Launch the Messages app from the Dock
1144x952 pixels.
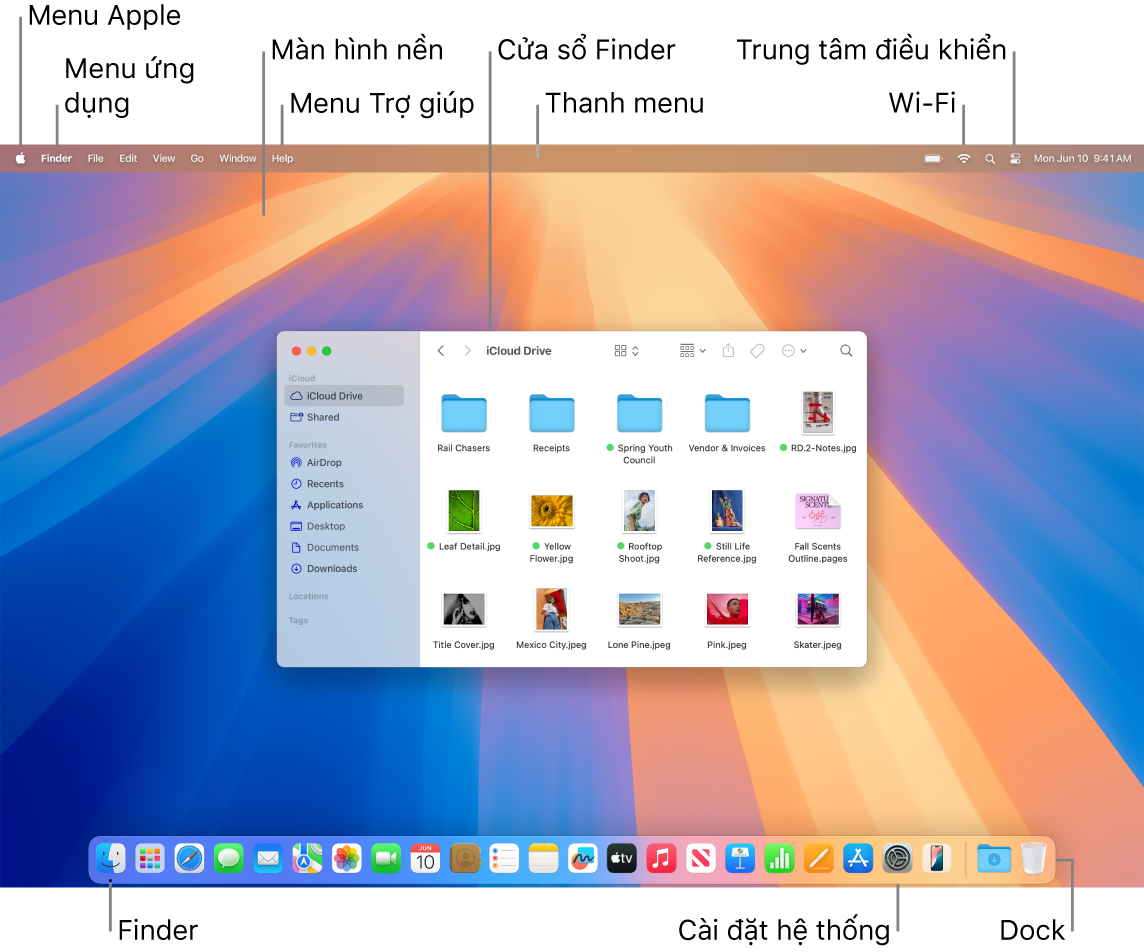click(228, 858)
